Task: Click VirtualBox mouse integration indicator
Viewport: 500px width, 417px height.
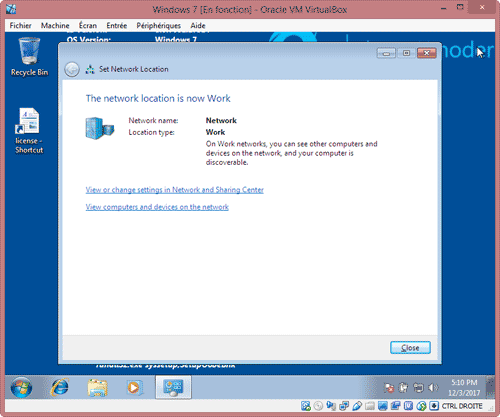Action: tap(421, 406)
